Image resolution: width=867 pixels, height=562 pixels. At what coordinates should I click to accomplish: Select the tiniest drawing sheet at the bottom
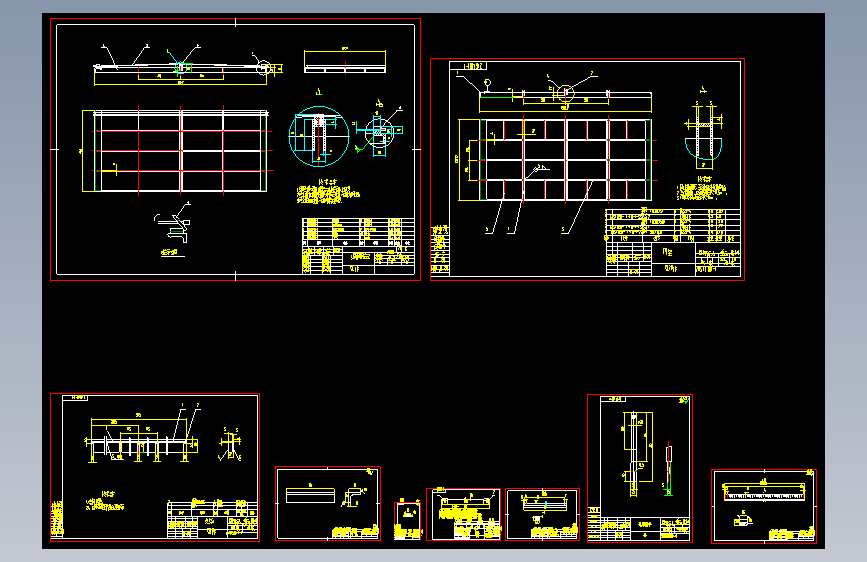click(408, 521)
